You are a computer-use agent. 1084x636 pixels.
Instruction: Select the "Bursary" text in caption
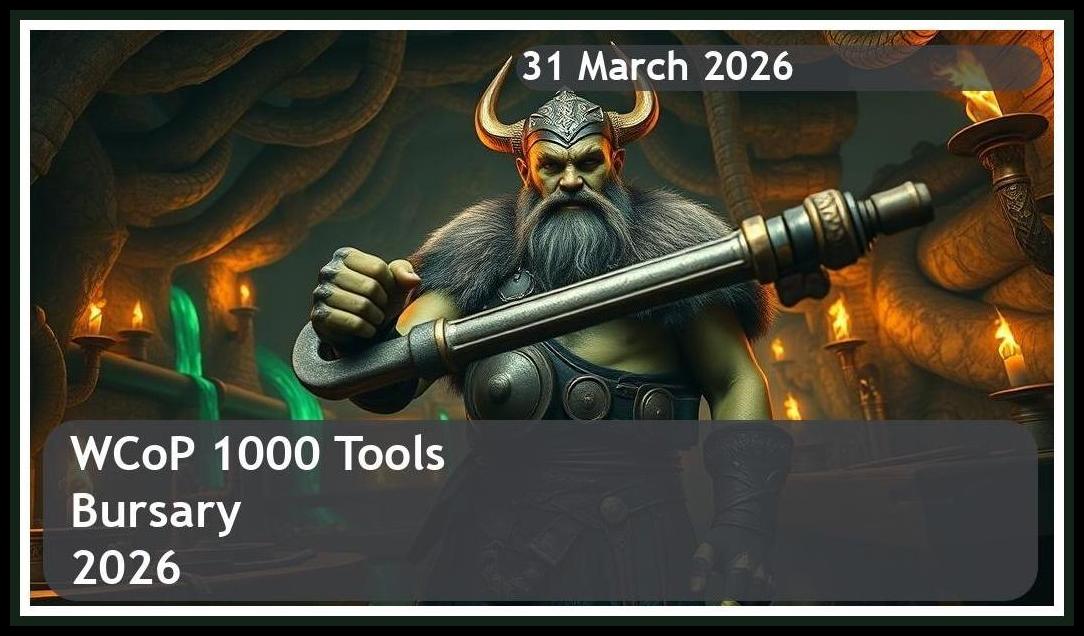click(x=156, y=514)
